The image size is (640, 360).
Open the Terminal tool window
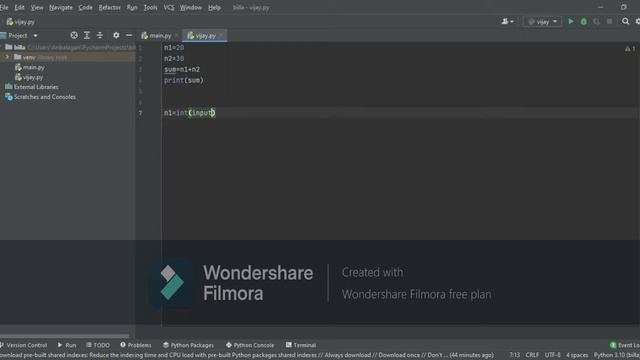coord(301,345)
